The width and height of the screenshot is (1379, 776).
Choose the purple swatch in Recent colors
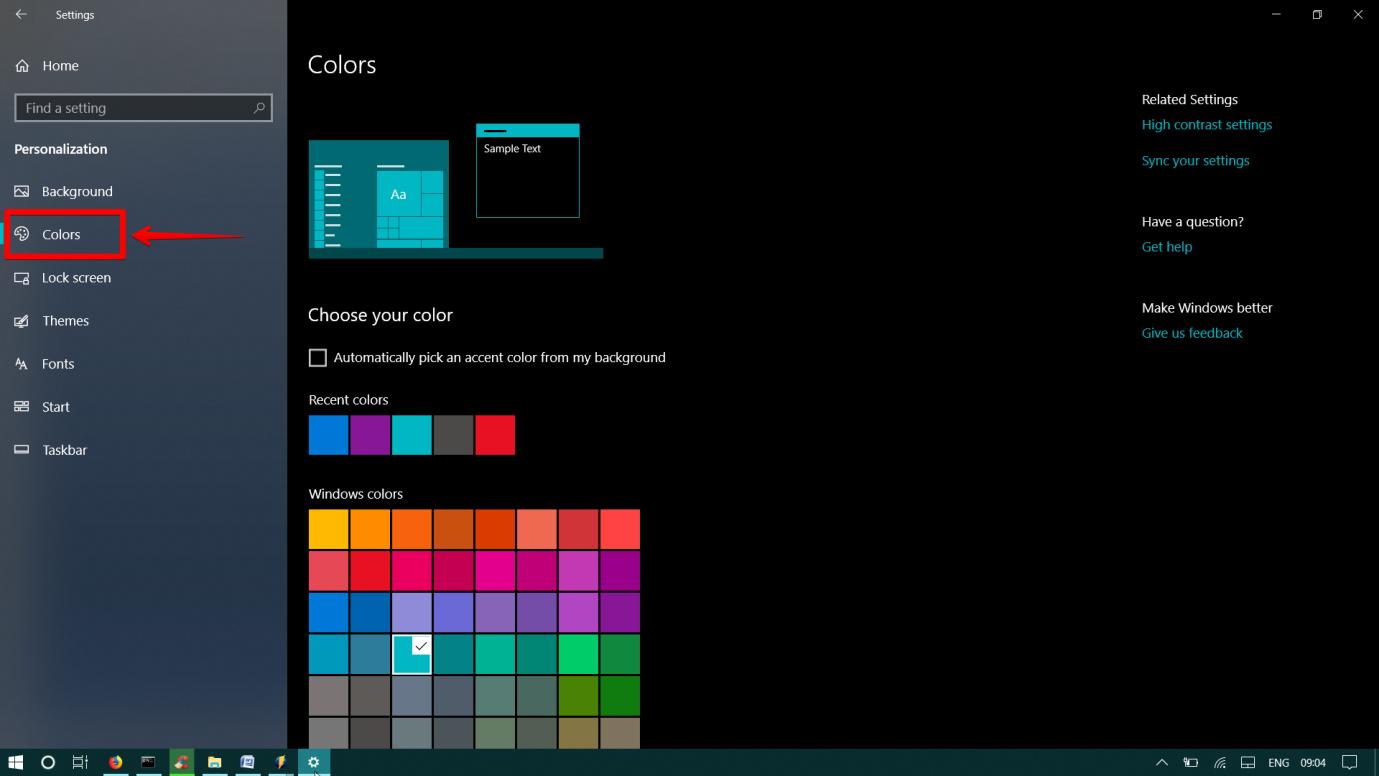pyautogui.click(x=370, y=435)
